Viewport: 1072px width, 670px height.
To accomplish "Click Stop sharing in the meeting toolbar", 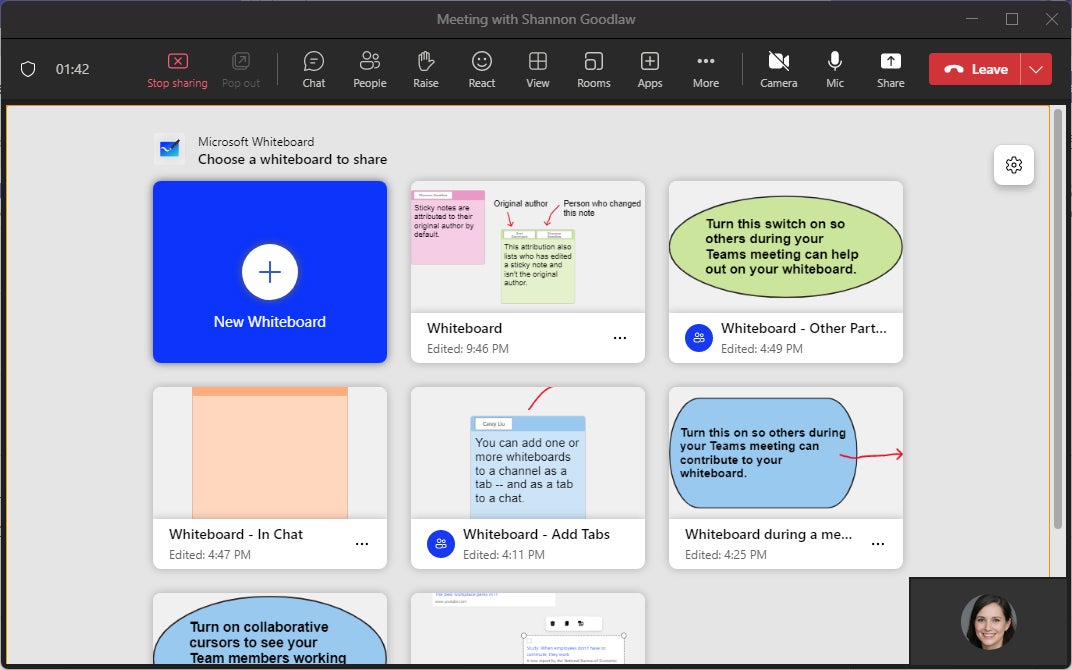I will (x=177, y=70).
